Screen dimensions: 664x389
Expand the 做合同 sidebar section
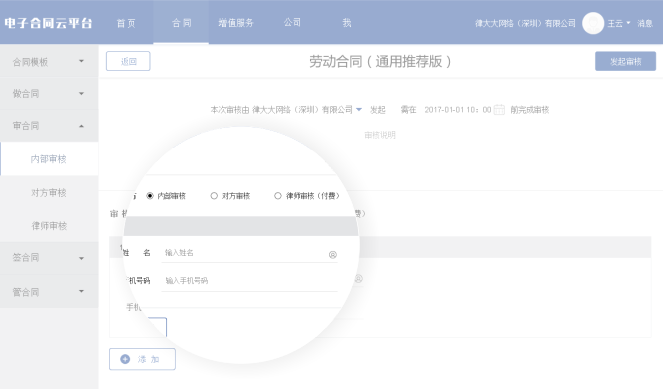pyautogui.click(x=49, y=94)
